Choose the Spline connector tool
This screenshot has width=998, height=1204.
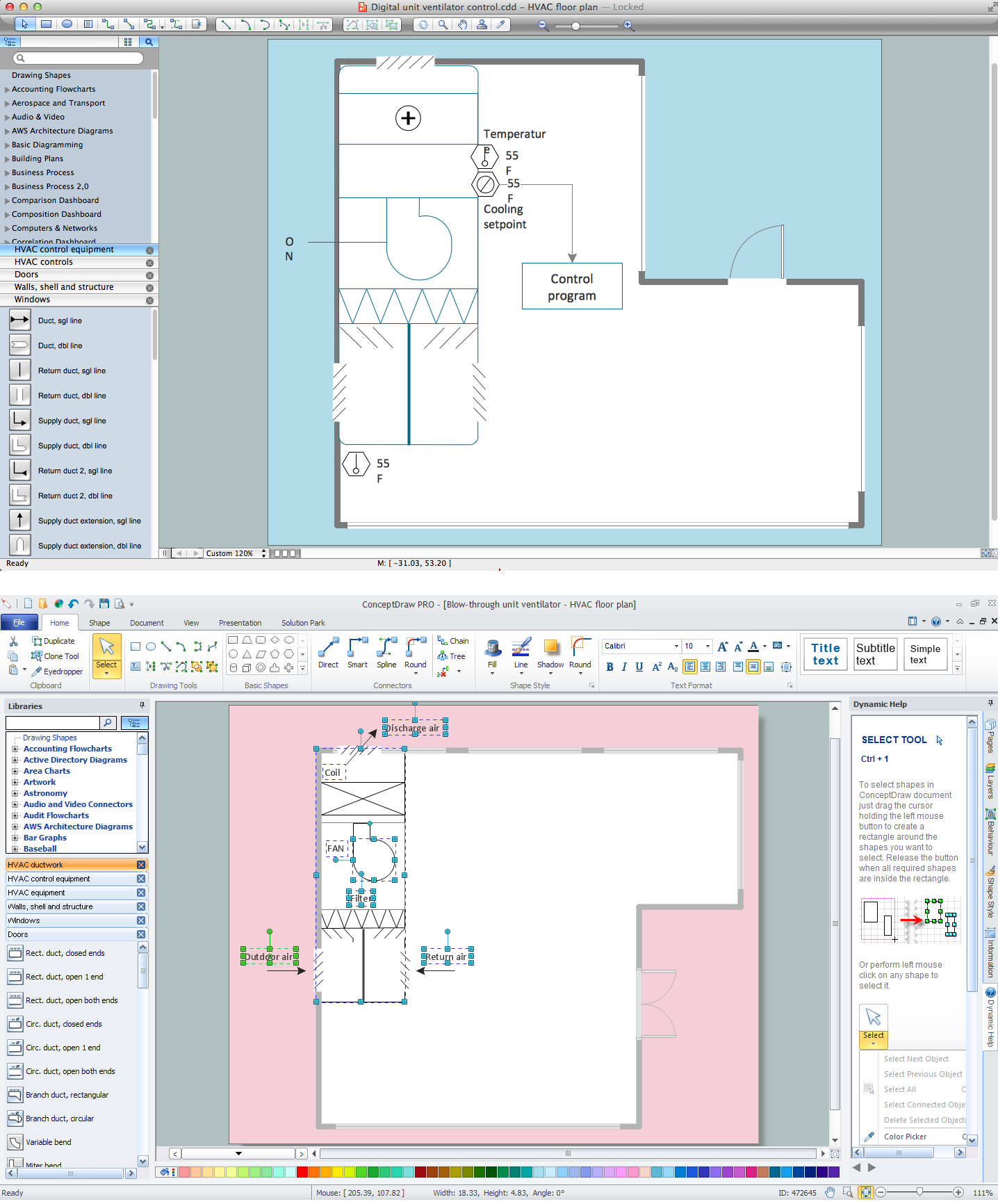386,653
